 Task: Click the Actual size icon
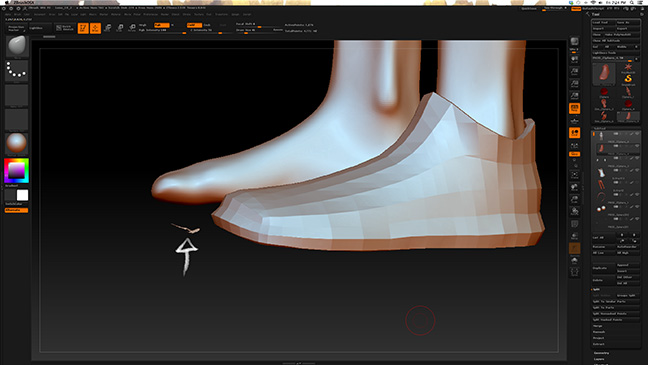[x=574, y=83]
